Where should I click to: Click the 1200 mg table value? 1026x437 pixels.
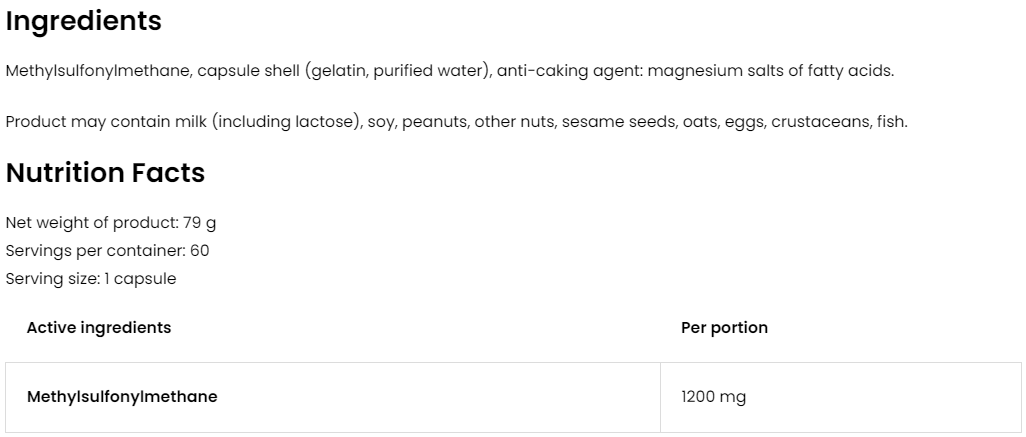[x=713, y=397]
